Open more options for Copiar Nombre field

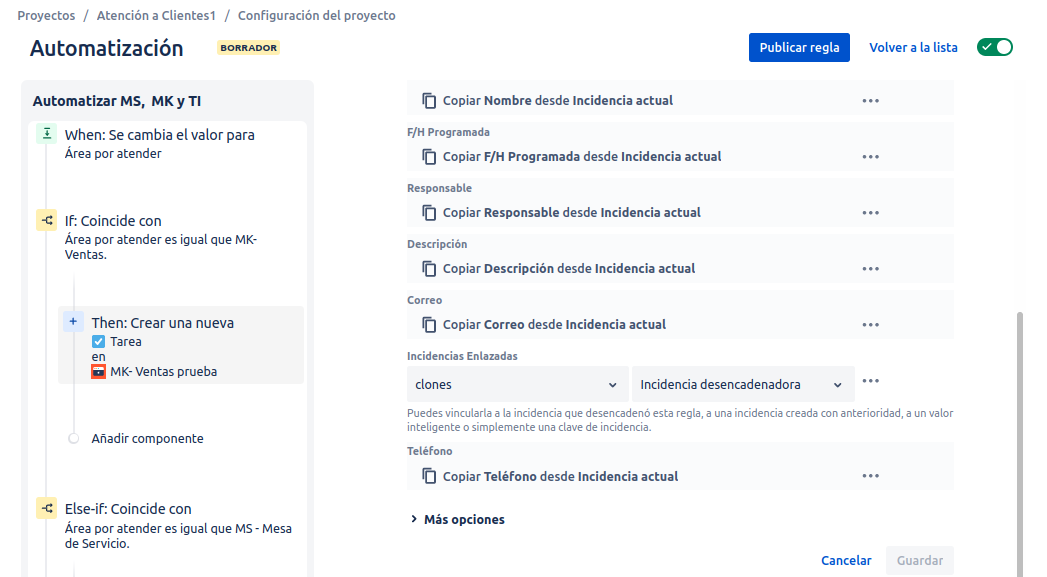pyautogui.click(x=870, y=101)
